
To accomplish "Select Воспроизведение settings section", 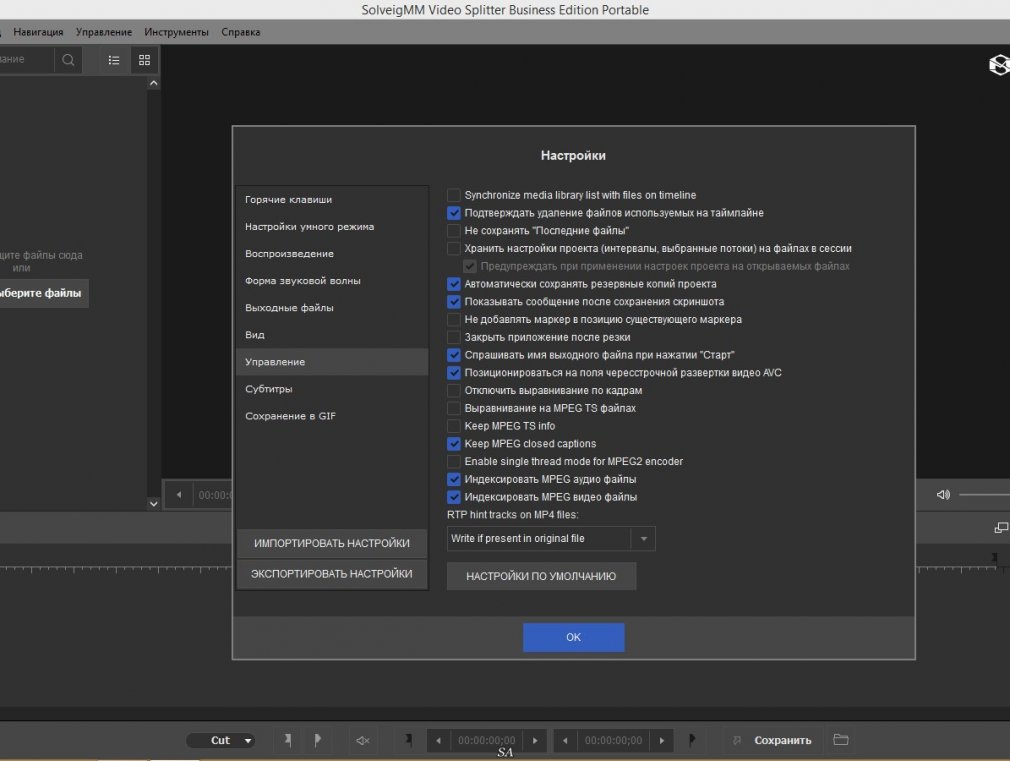I will point(332,254).
